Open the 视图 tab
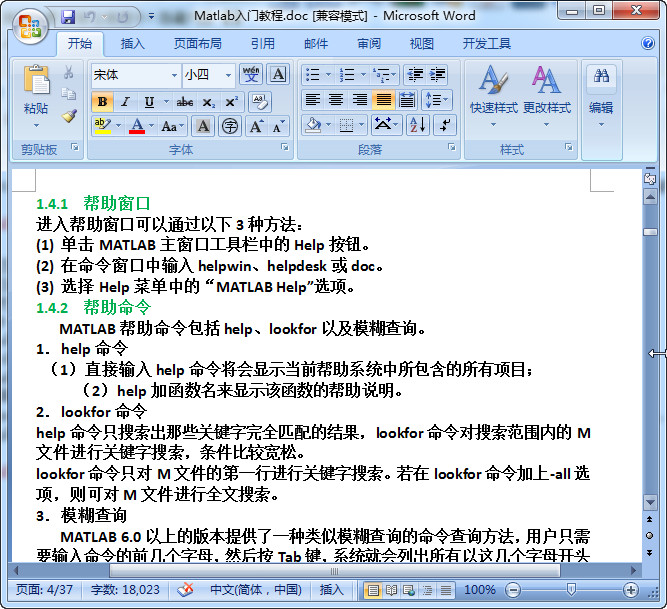Screen dimensions: 667x609 coord(422,44)
